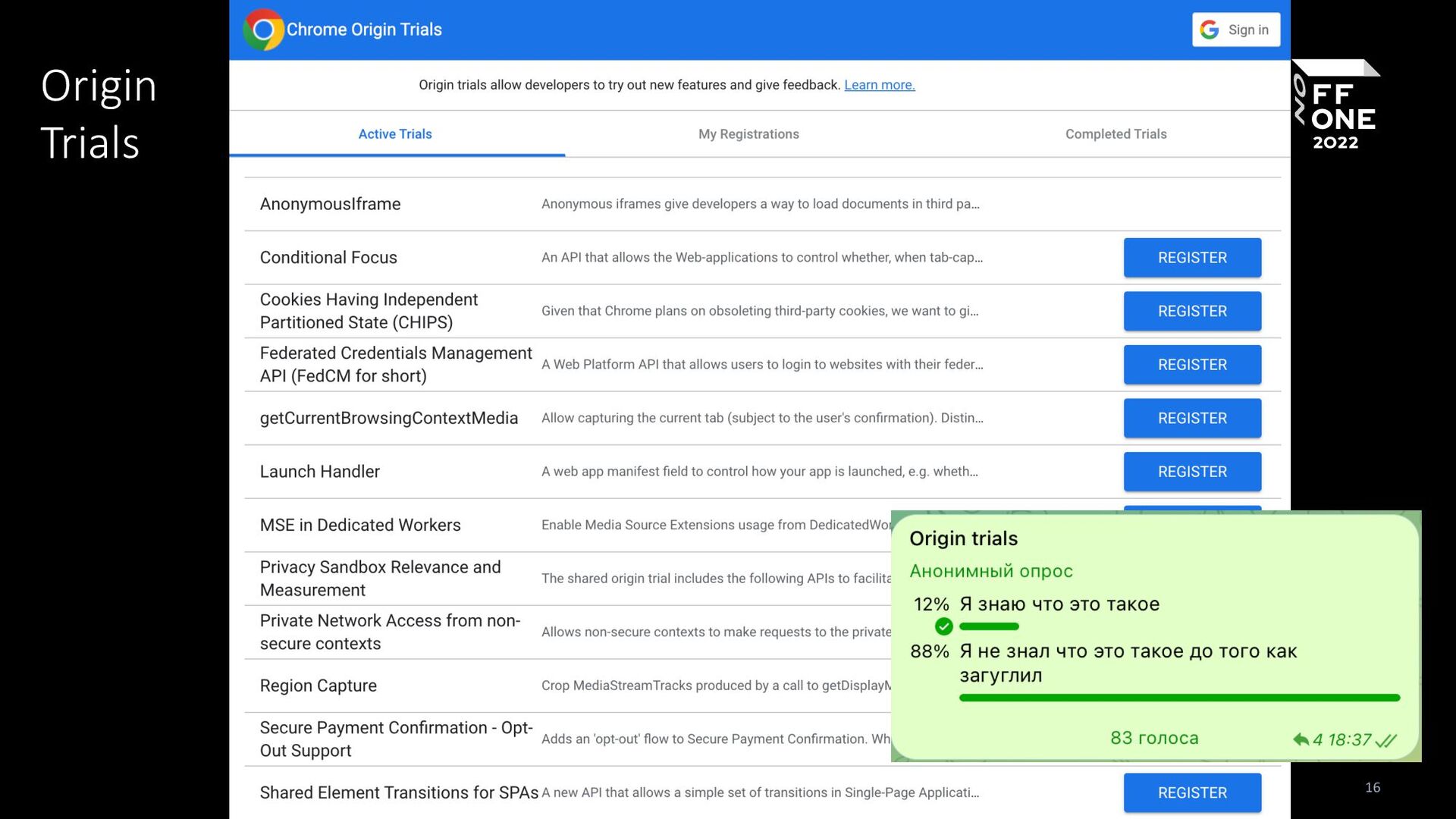The height and width of the screenshot is (819, 1456).
Task: Click poll option 'Я знаю что это такое'
Action: (x=1059, y=604)
